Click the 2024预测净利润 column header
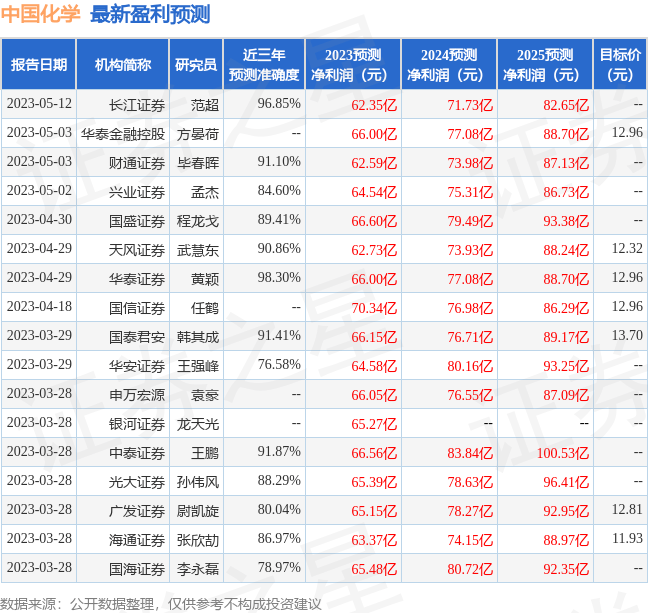648x613 pixels. click(448, 65)
